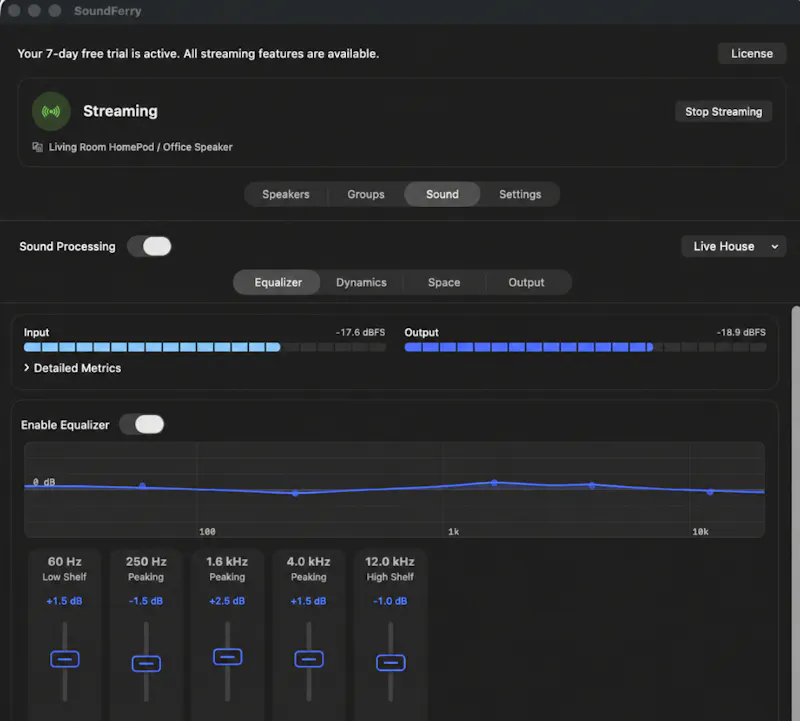Switch to the Speakers tab
800x721 pixels.
tap(286, 194)
